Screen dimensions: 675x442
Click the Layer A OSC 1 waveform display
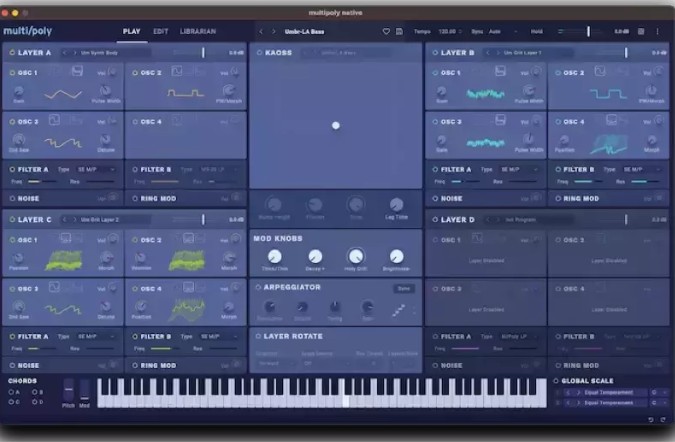tap(62, 94)
